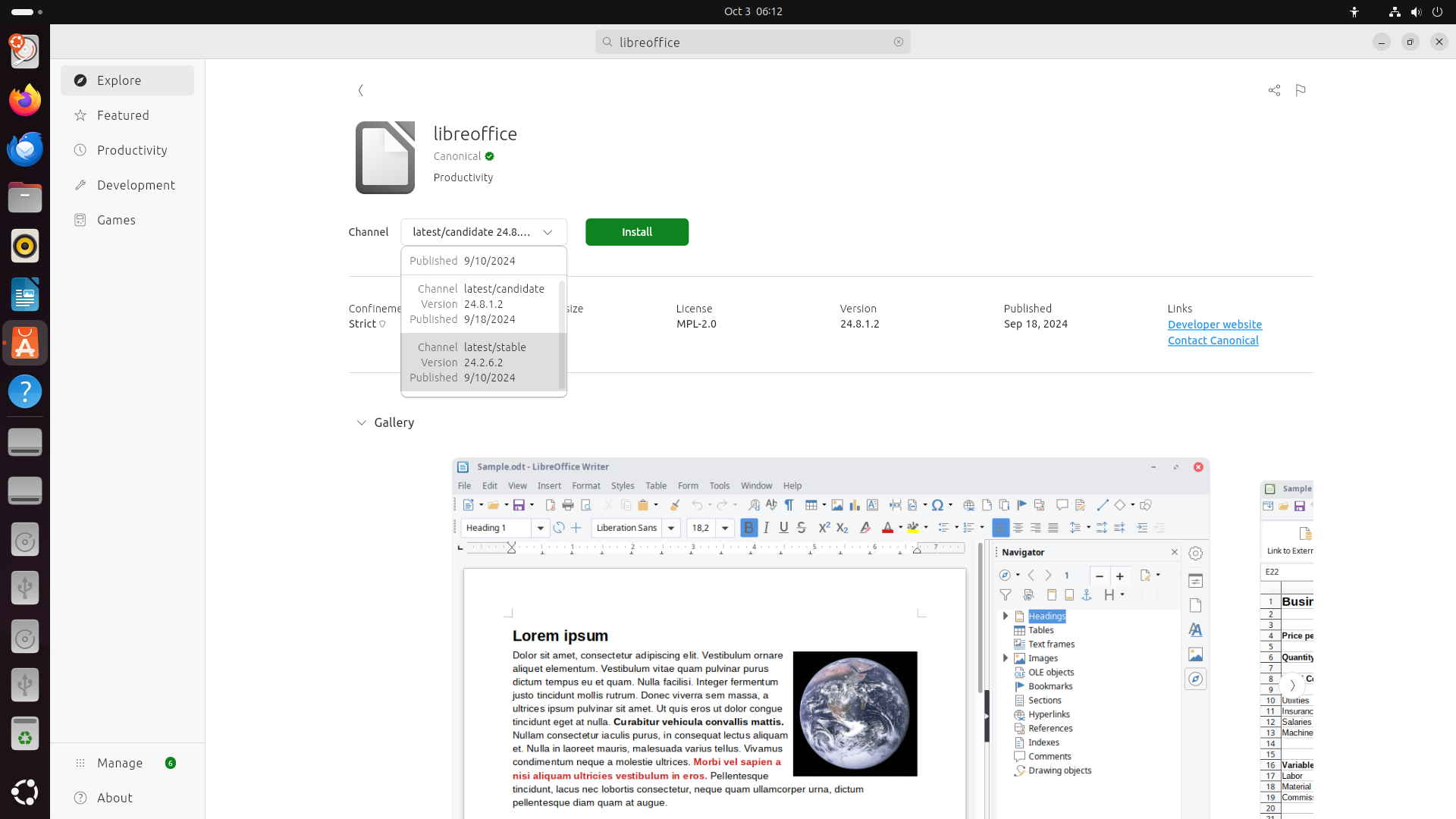Go back with the left chevron arrow

[361, 90]
